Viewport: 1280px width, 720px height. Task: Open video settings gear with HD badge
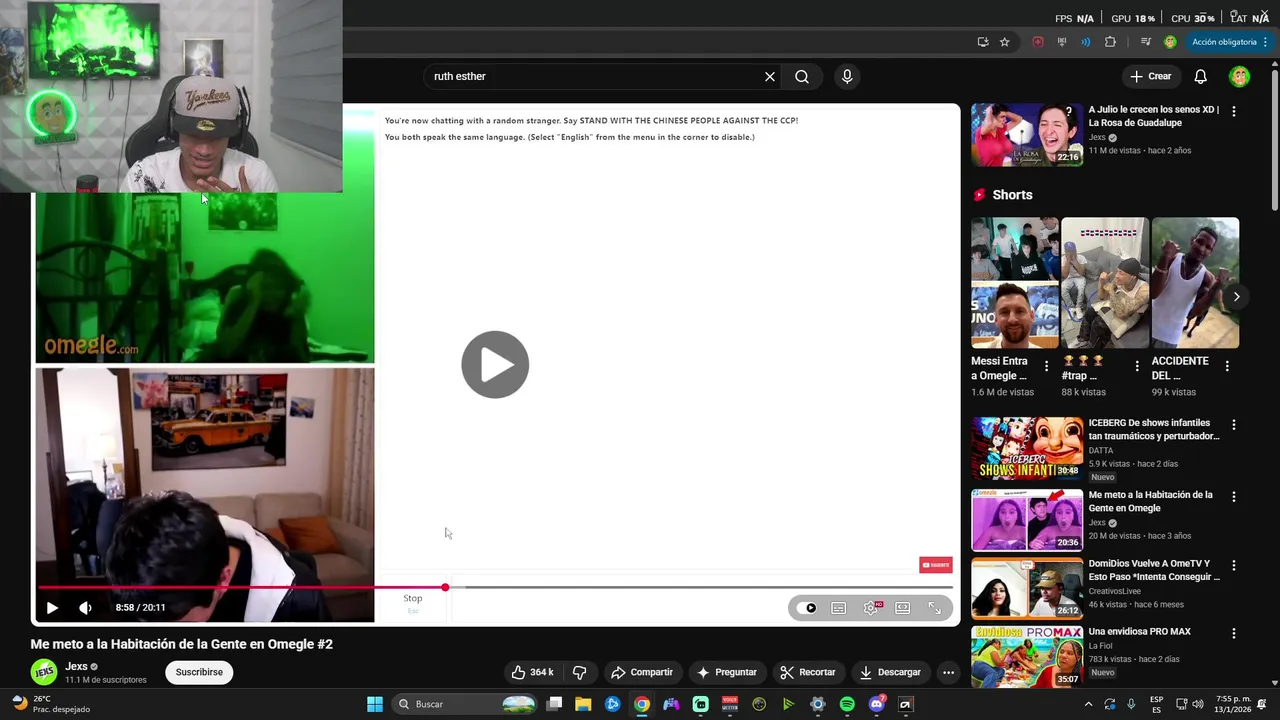pos(871,608)
